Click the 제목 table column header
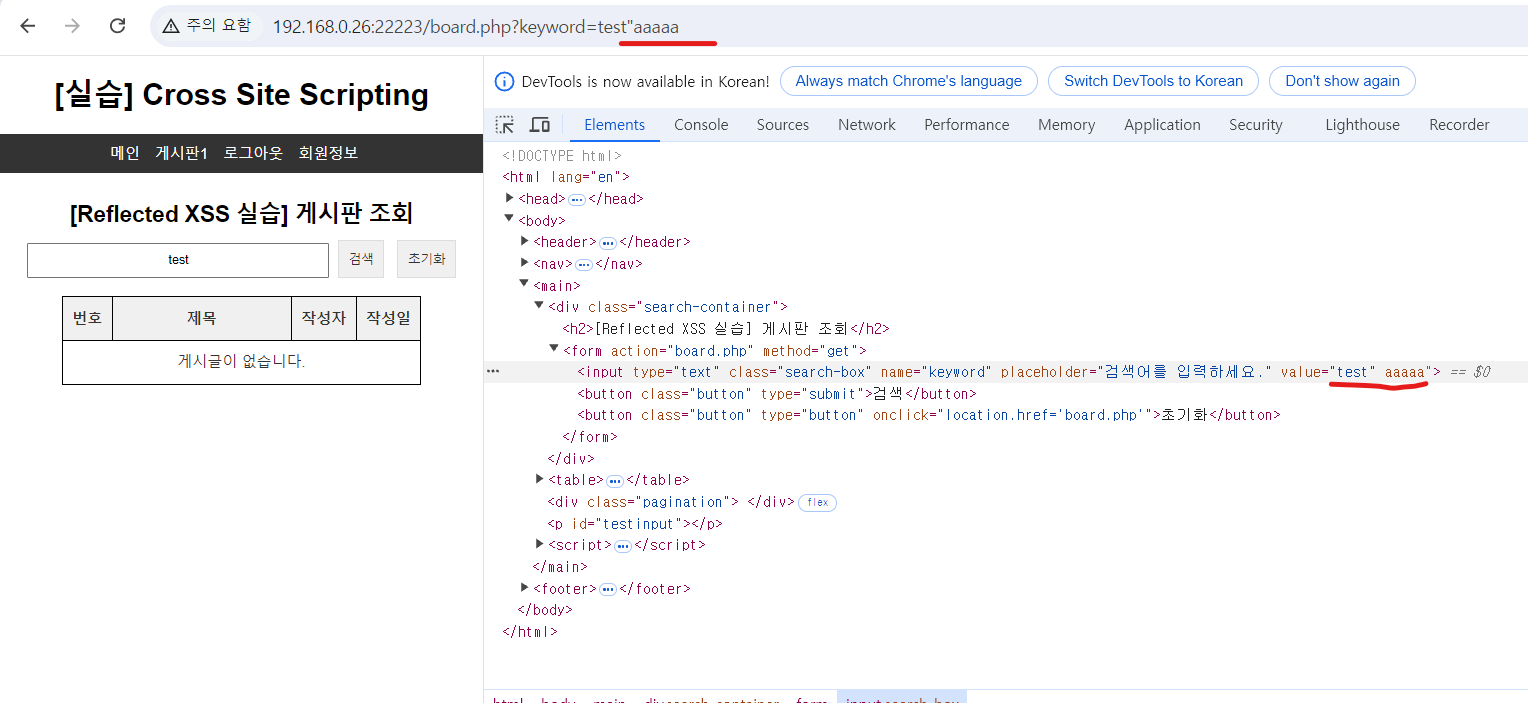1528x703 pixels. (201, 318)
